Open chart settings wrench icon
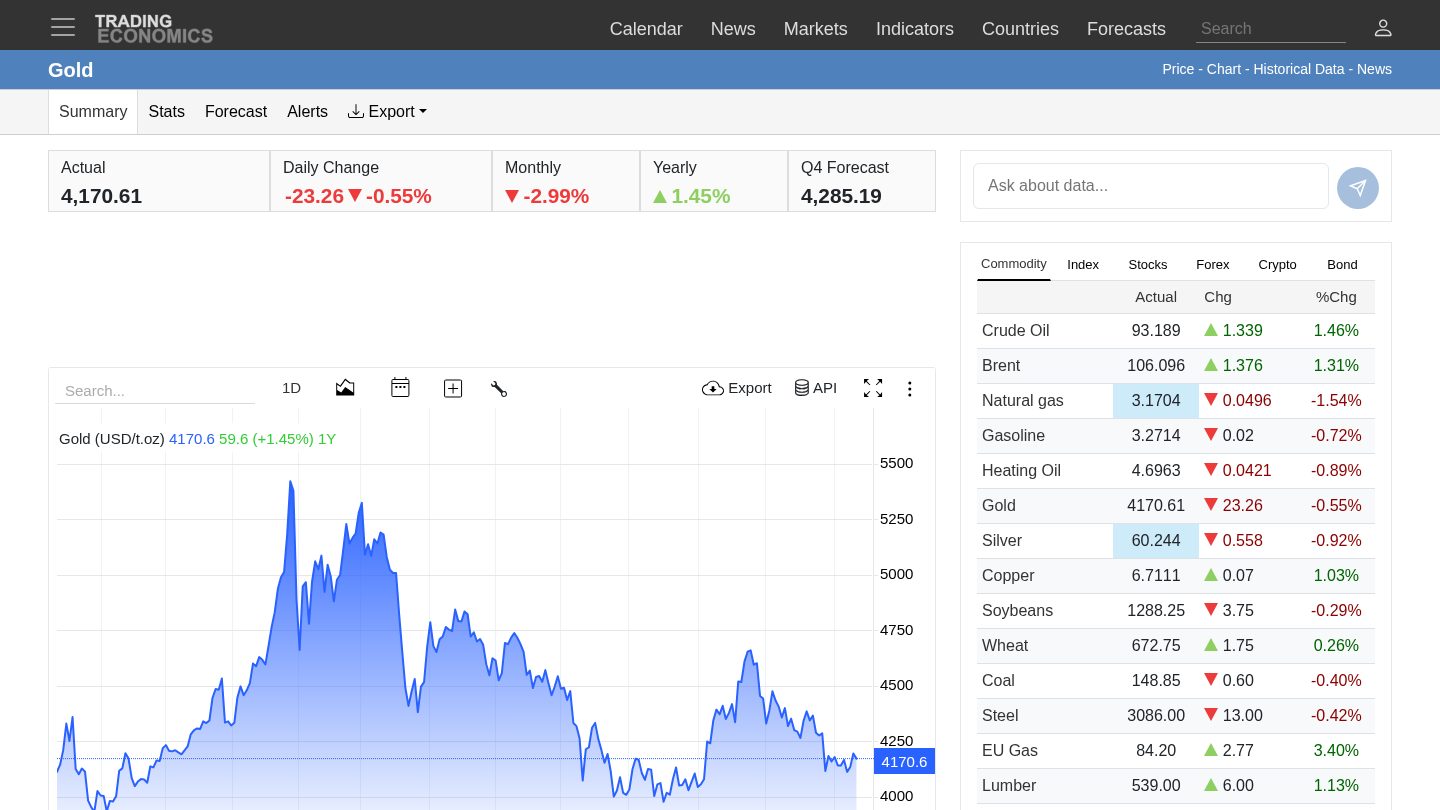 tap(499, 388)
